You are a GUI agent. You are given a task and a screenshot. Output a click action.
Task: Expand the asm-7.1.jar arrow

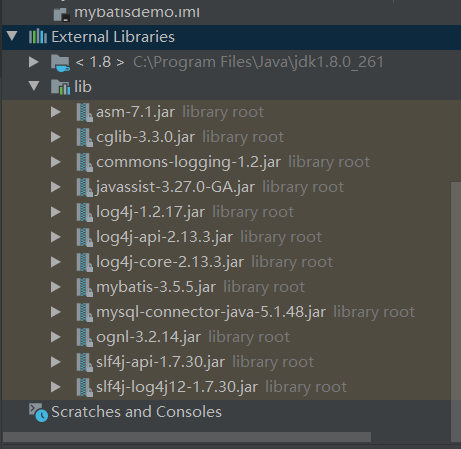coord(56,112)
